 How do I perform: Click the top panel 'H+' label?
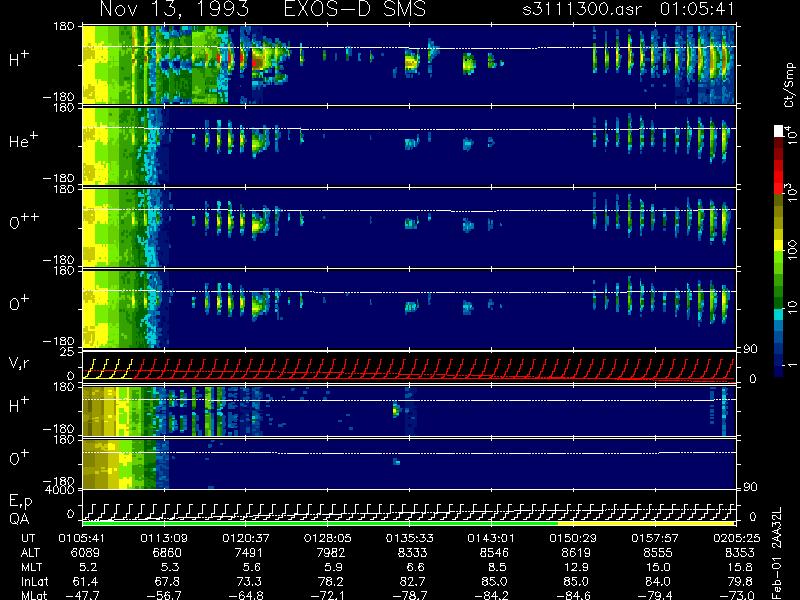[19, 59]
